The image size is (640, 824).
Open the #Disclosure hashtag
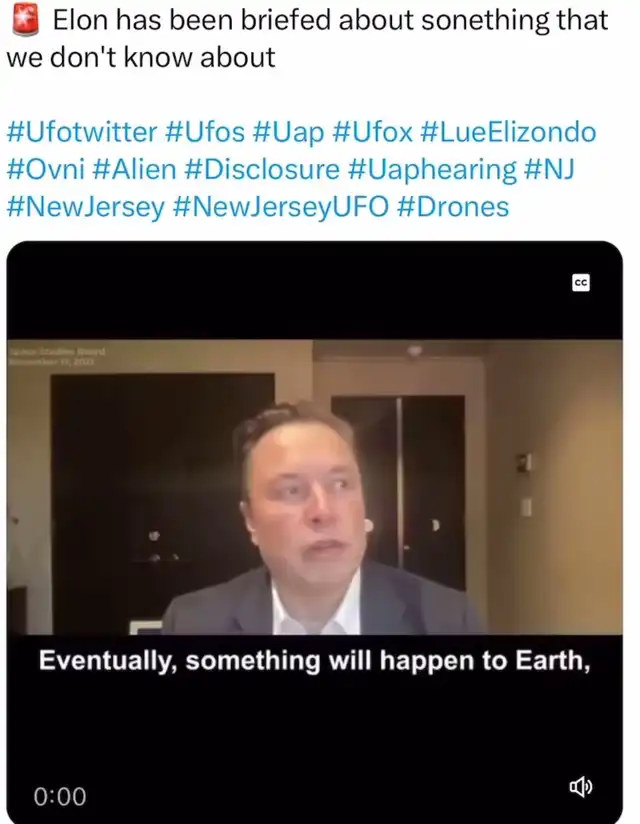coord(262,169)
